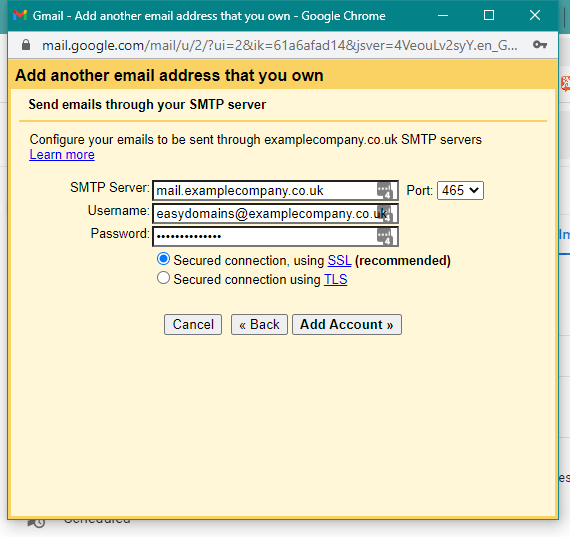
Task: Select Secured connection using SSL radio button
Action: [x=163, y=259]
